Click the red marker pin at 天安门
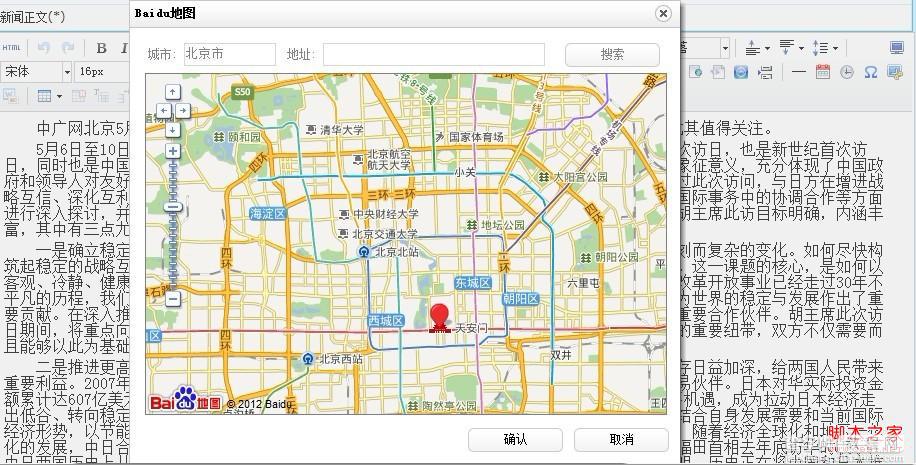The image size is (916, 465). [x=439, y=318]
